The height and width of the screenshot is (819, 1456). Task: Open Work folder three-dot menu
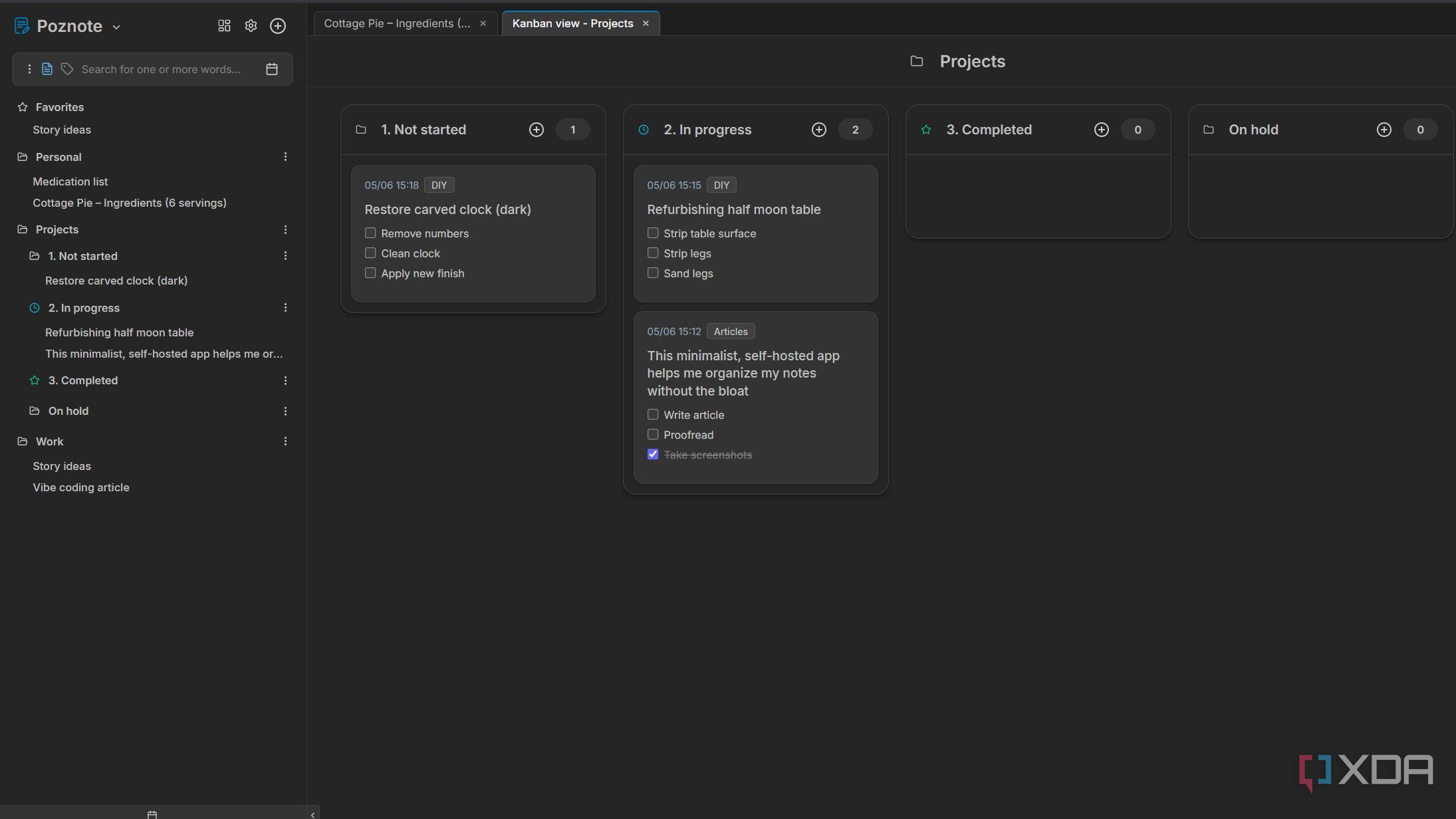pyautogui.click(x=285, y=441)
